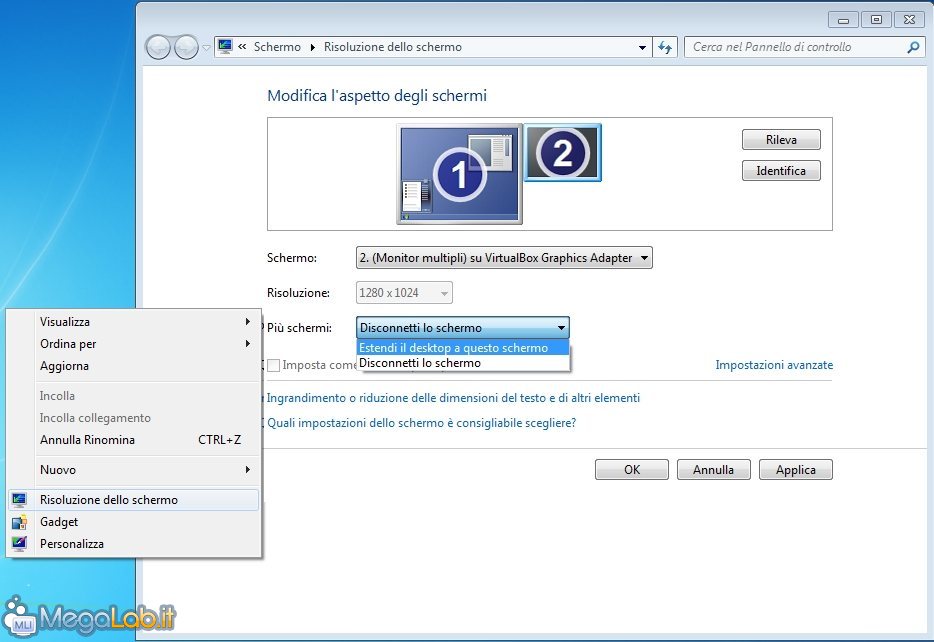Image resolution: width=934 pixels, height=642 pixels.
Task: Open the Risoluzione 1280 x 1024 dropdown
Action: pos(404,292)
